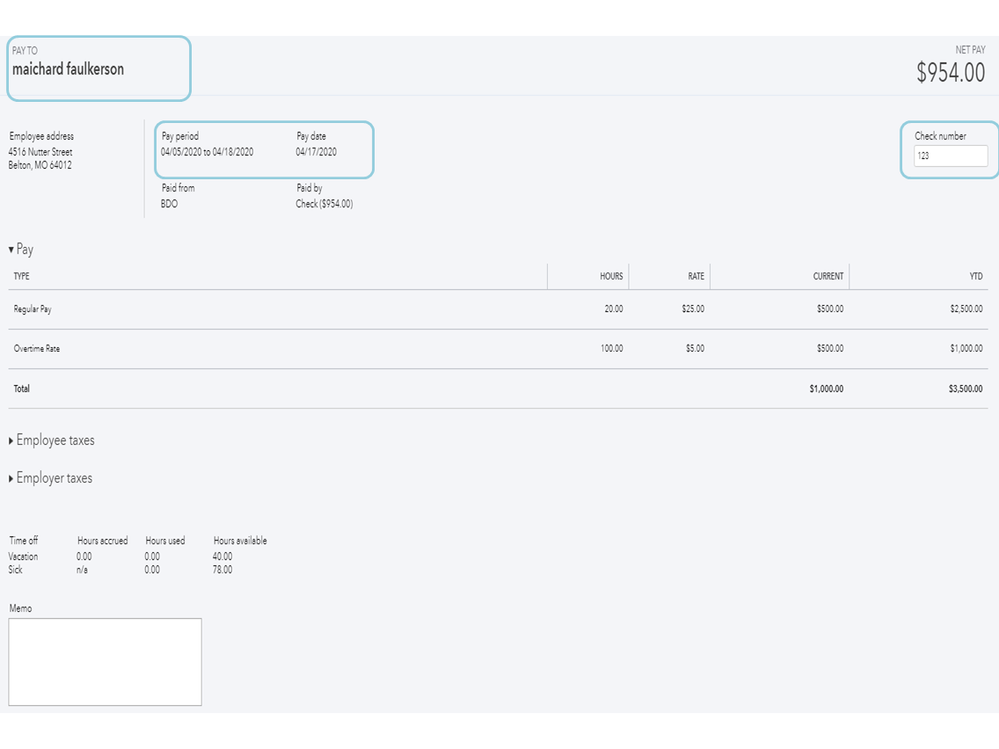The image size is (999, 749).
Task: Click the pay period date range
Action: pyautogui.click(x=207, y=152)
